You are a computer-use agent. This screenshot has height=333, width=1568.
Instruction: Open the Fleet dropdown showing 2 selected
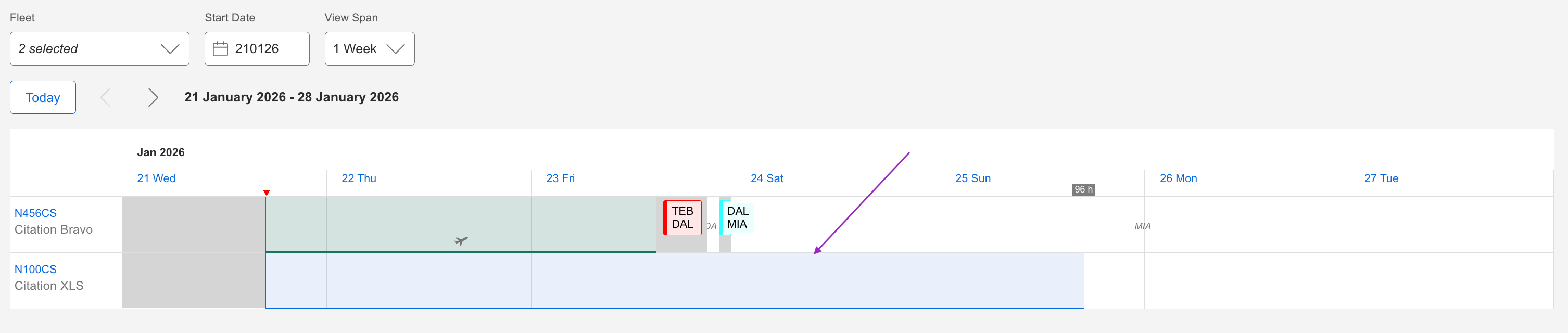tap(99, 49)
